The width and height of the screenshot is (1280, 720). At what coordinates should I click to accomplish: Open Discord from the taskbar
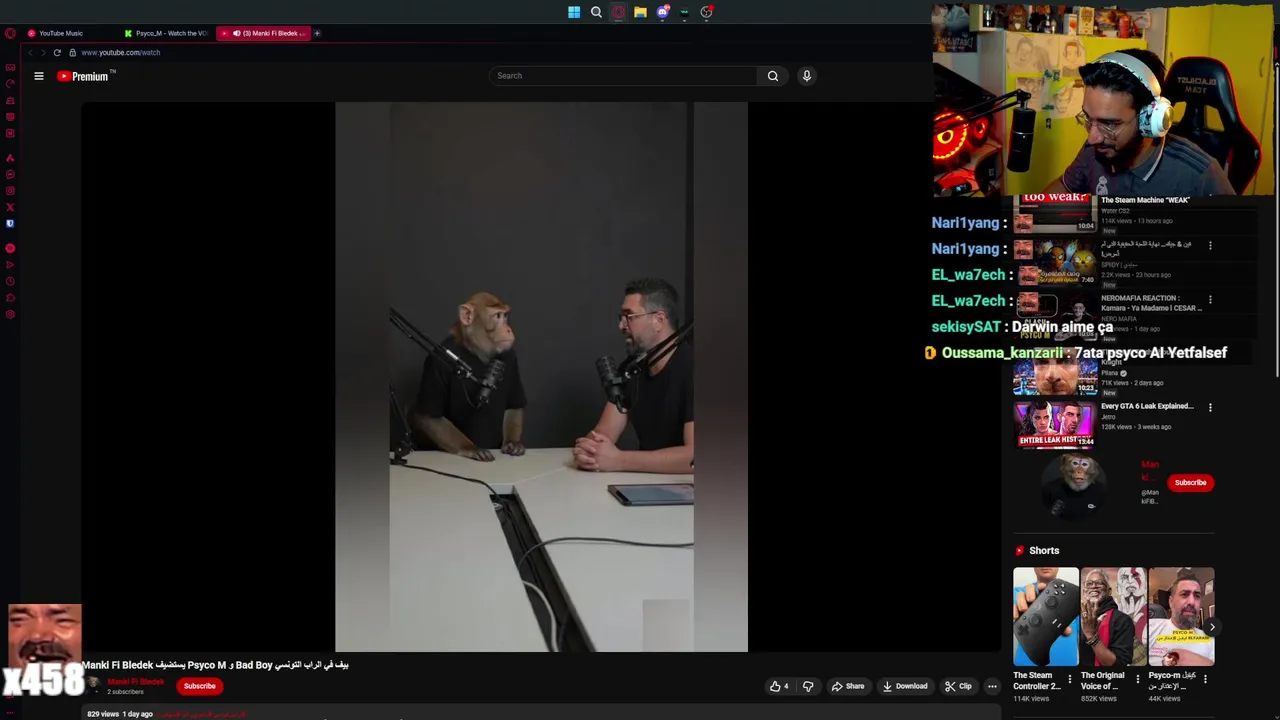click(662, 12)
